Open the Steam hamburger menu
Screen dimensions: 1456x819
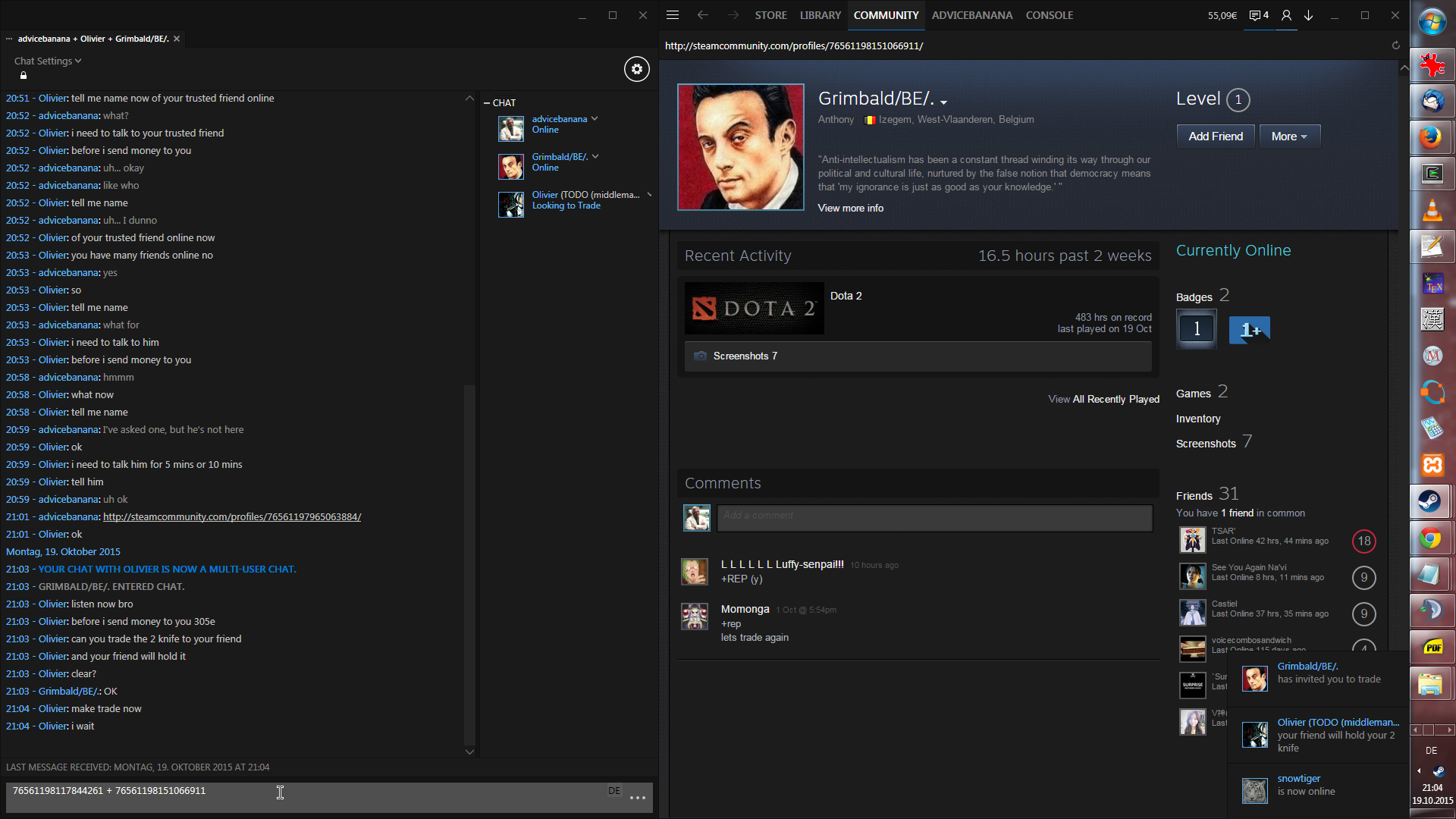pos(672,15)
